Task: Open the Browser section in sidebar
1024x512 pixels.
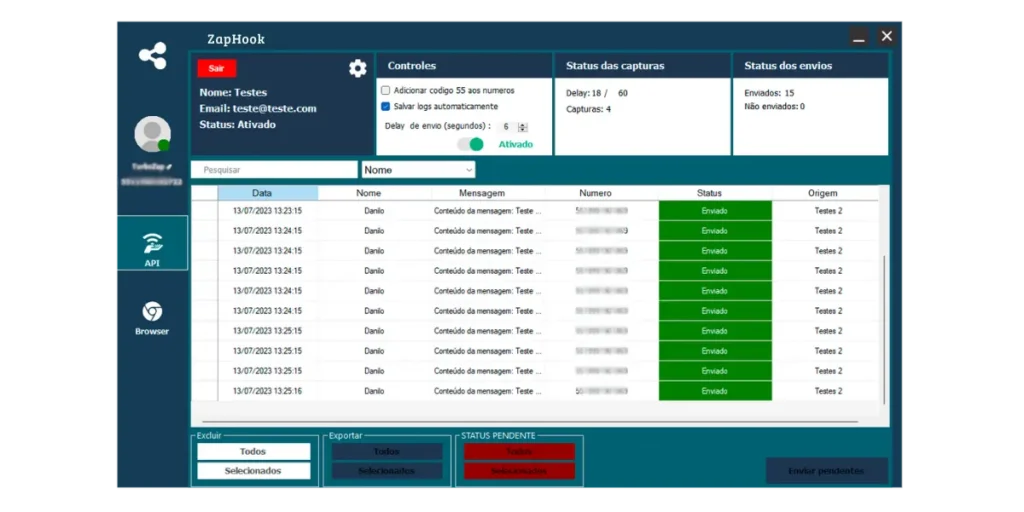Action: click(152, 318)
